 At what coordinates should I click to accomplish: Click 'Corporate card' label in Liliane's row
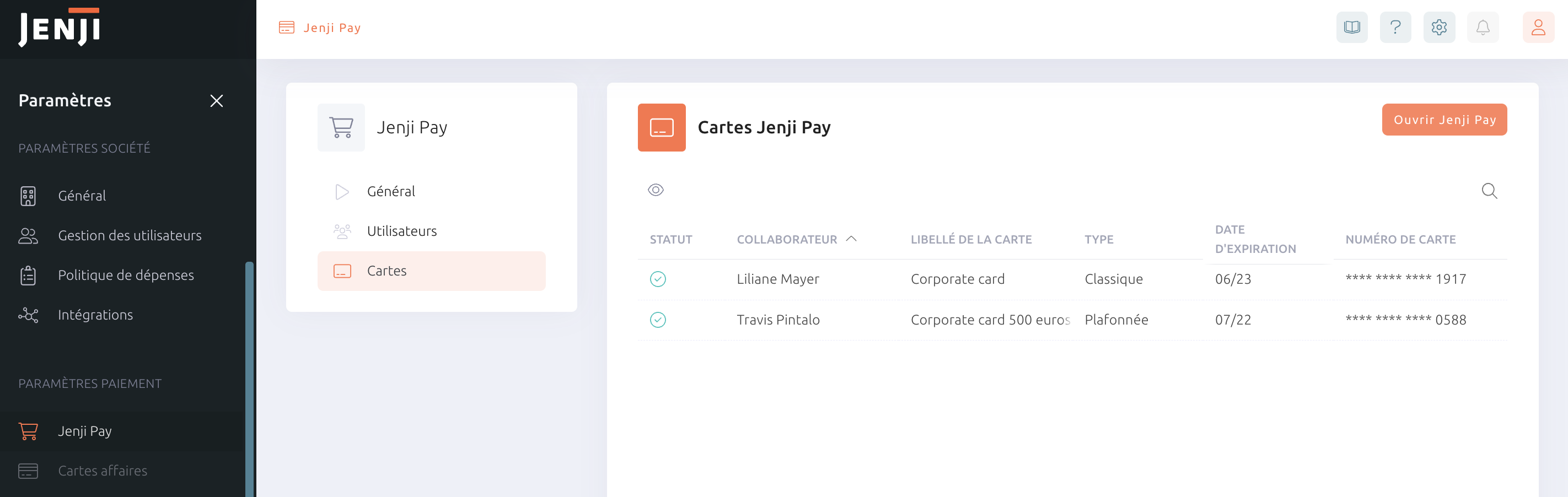coord(957,279)
